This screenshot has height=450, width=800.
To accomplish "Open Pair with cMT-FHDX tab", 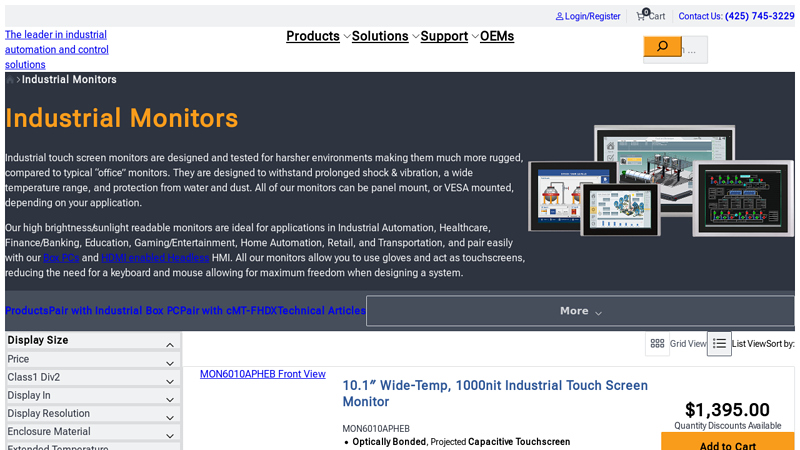I will click(229, 311).
